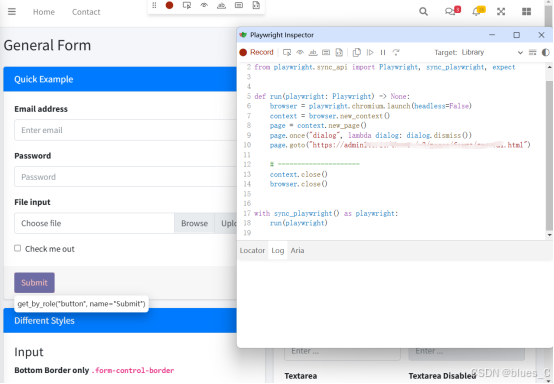Toggle Inspector color theme icon
The image size is (554, 384).
click(x=546, y=52)
